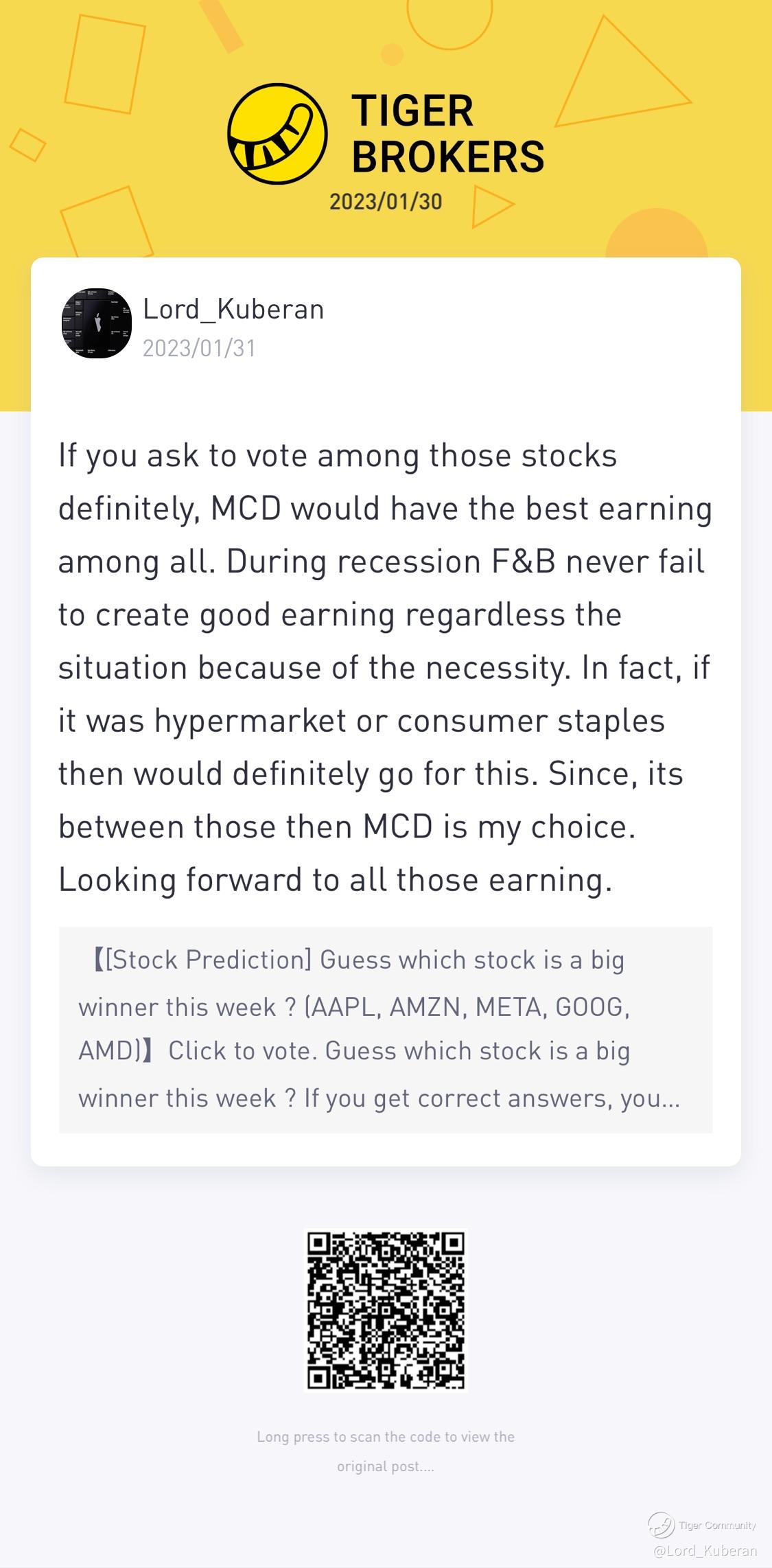The width and height of the screenshot is (772, 1568).
Task: Click the Lord_Kuberan username
Action: pos(233,310)
